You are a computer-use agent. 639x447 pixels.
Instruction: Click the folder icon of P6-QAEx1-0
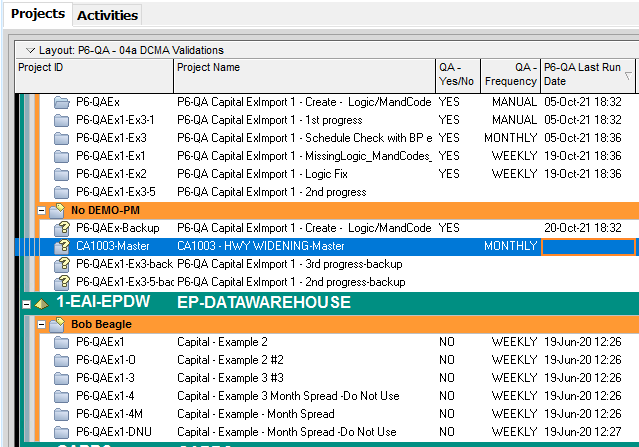coord(62,360)
